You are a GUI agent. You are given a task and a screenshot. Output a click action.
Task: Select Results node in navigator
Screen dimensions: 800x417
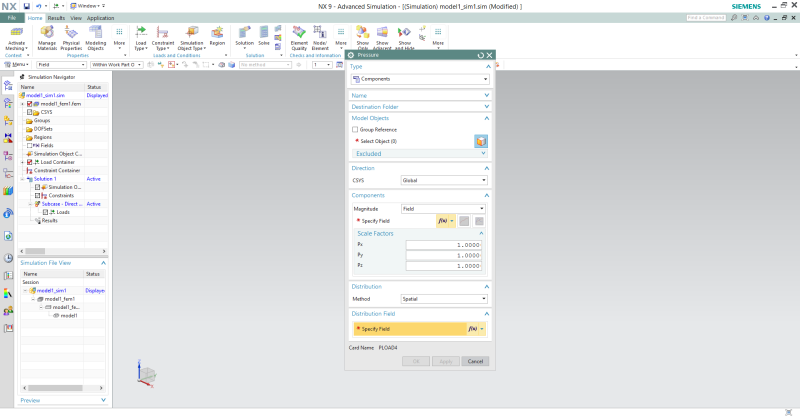click(x=49, y=220)
